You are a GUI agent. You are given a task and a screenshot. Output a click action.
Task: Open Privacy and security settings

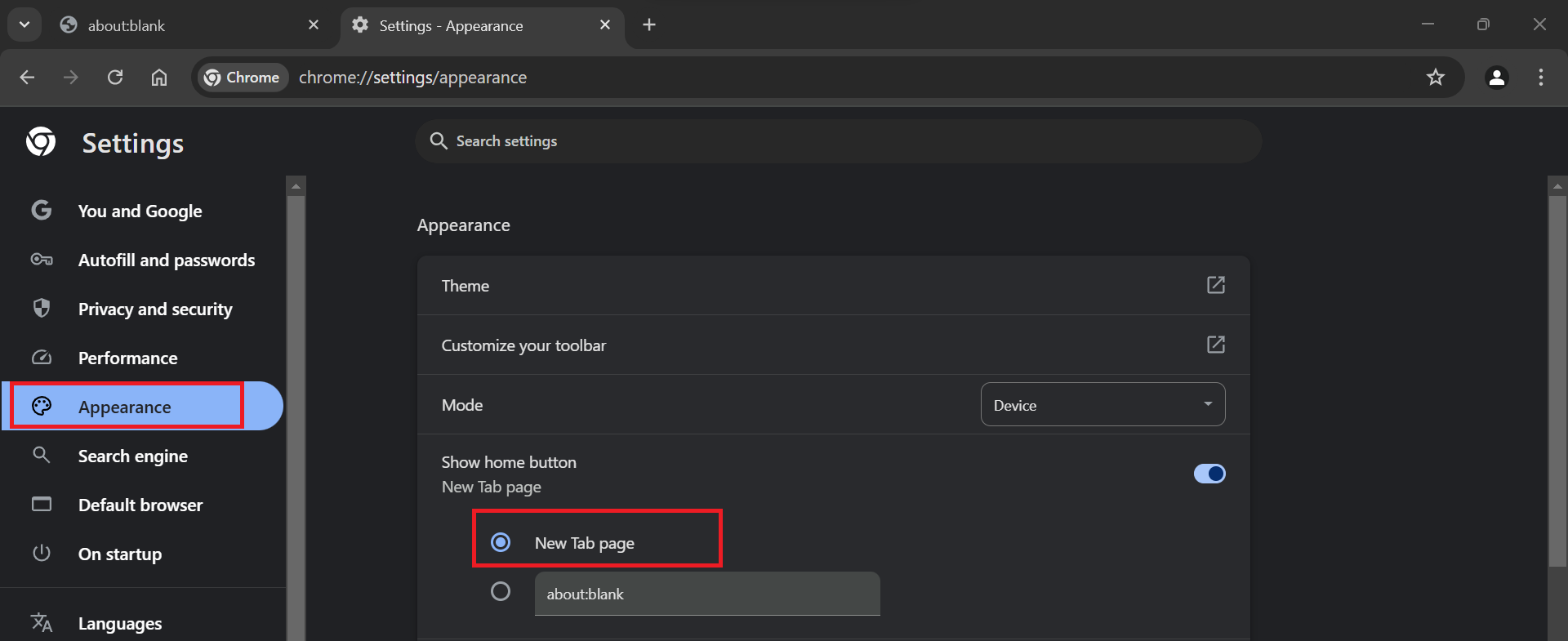[143, 309]
